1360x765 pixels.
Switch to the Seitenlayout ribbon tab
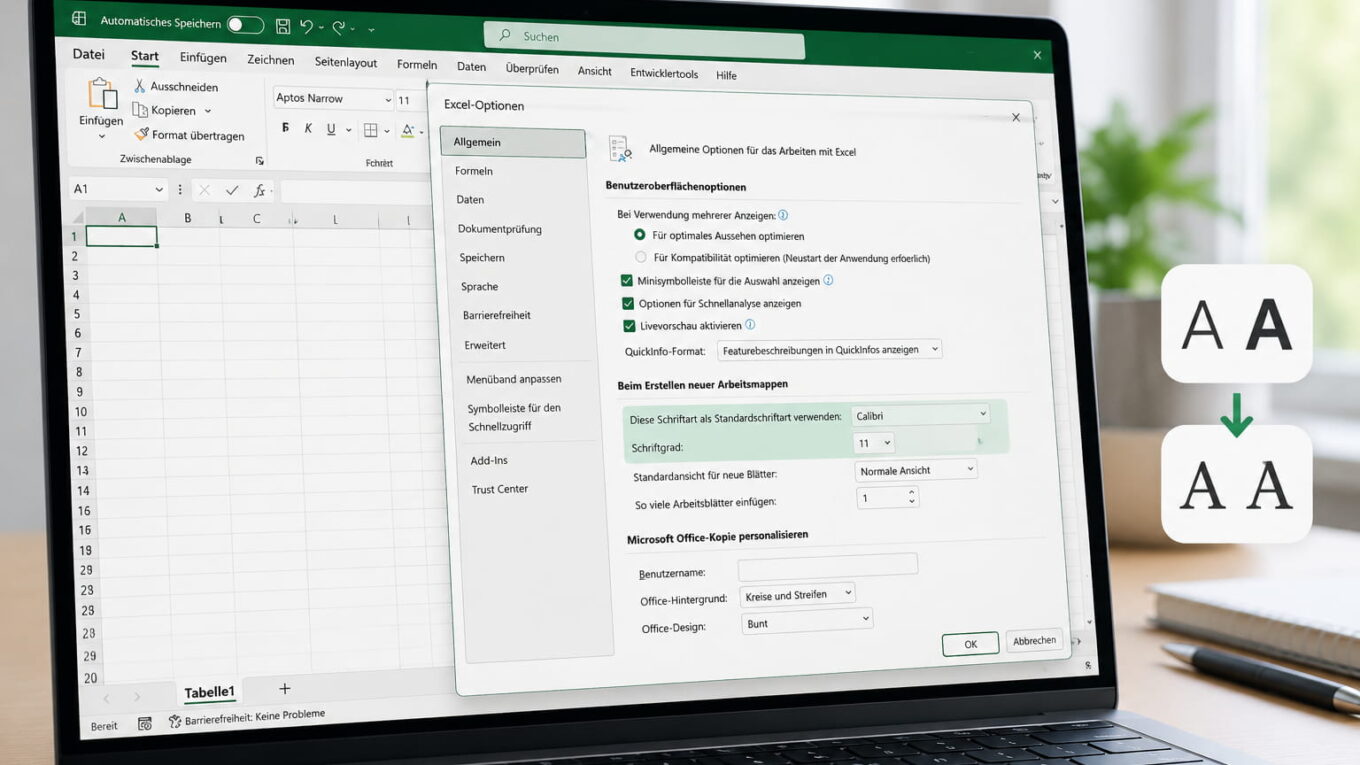point(345,62)
